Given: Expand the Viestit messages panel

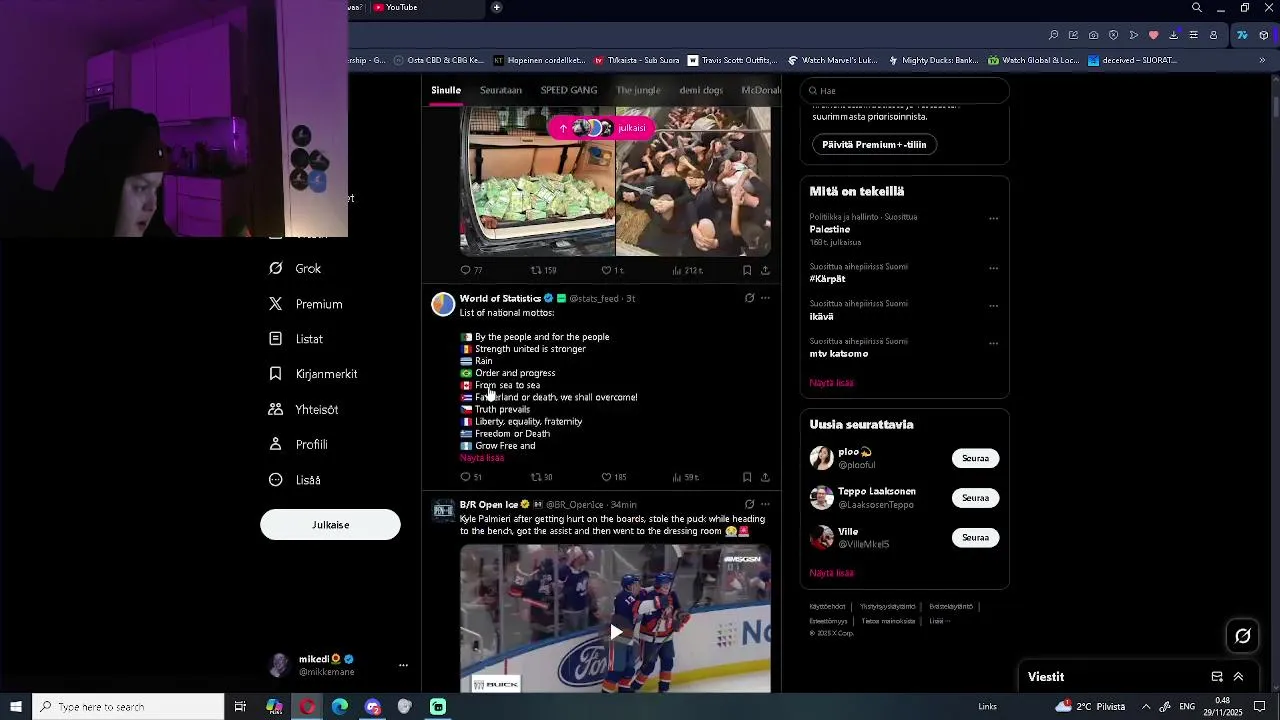Looking at the screenshot, I should 1238,677.
